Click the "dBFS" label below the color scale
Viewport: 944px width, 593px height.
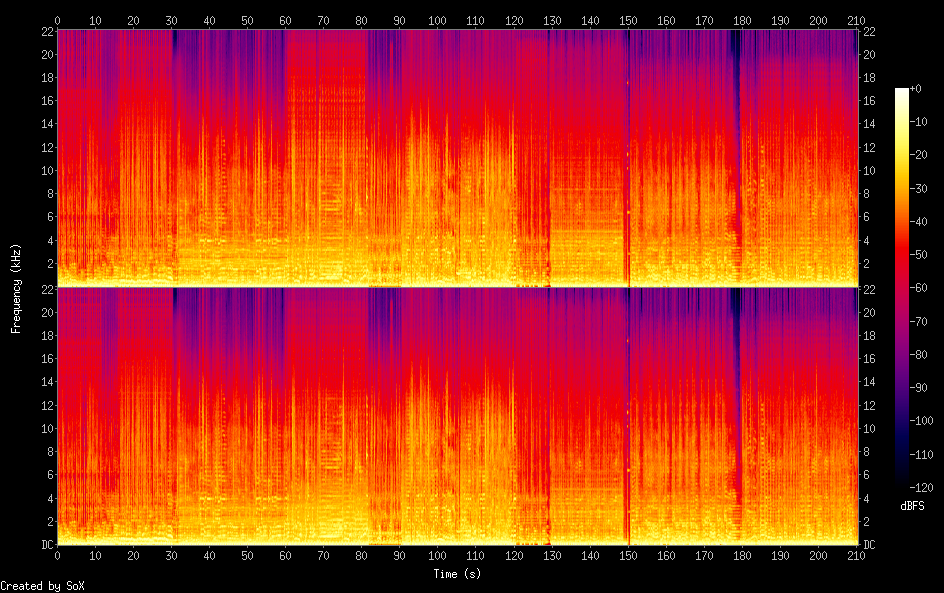(x=912, y=506)
